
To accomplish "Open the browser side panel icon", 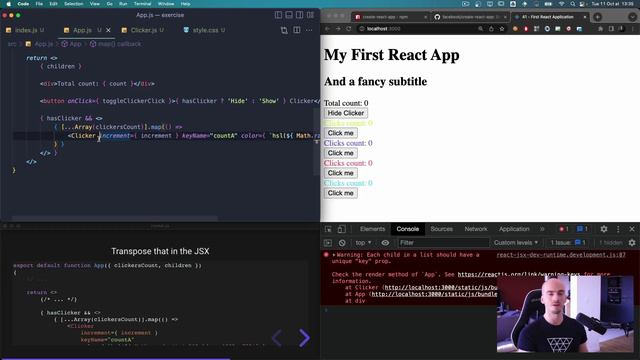I will (x=611, y=29).
